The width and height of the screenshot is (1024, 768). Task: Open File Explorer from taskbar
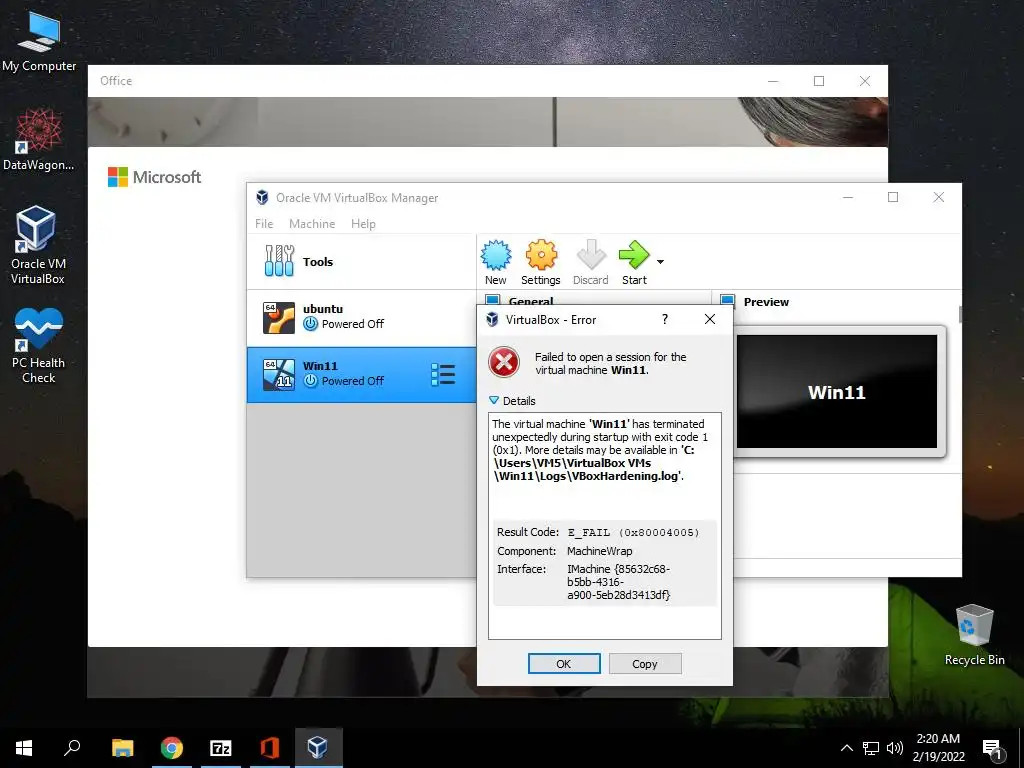coord(122,748)
